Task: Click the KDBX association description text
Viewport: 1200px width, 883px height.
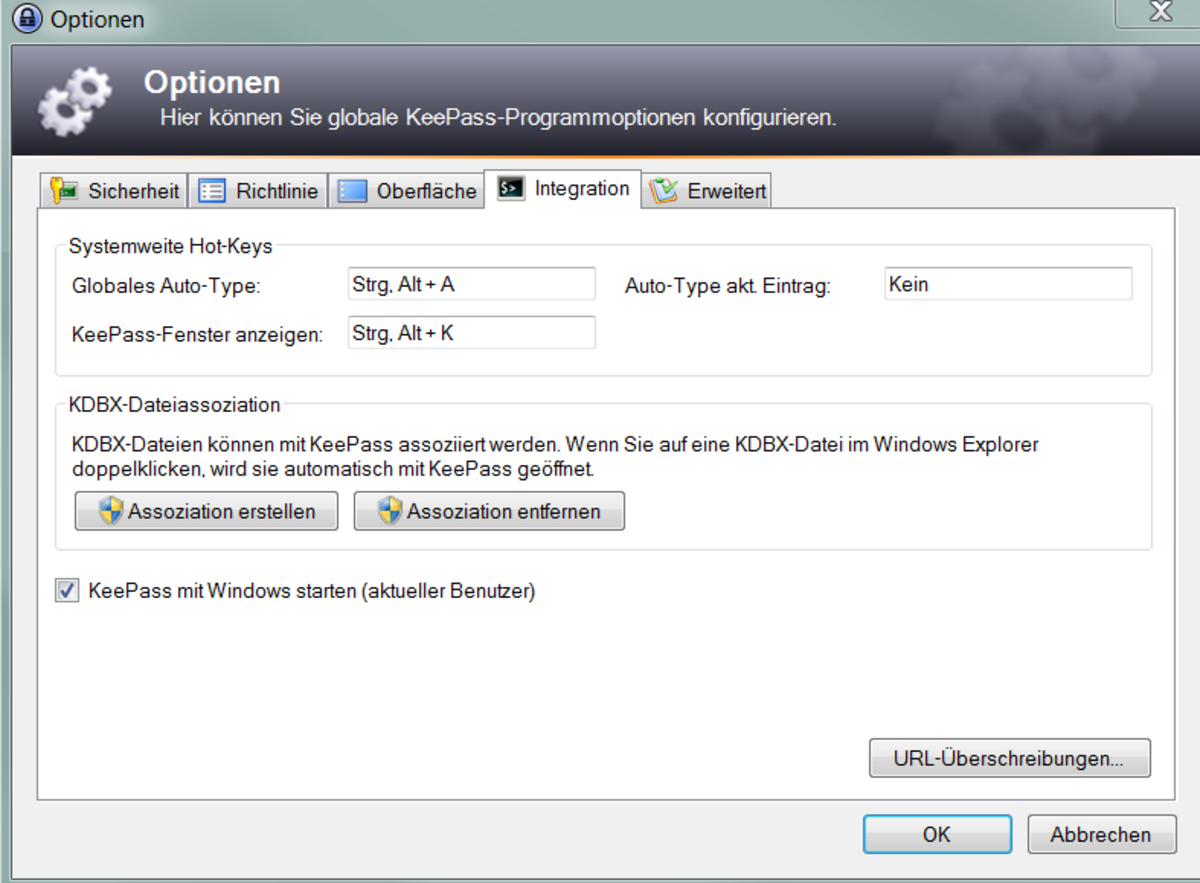Action: coord(555,456)
